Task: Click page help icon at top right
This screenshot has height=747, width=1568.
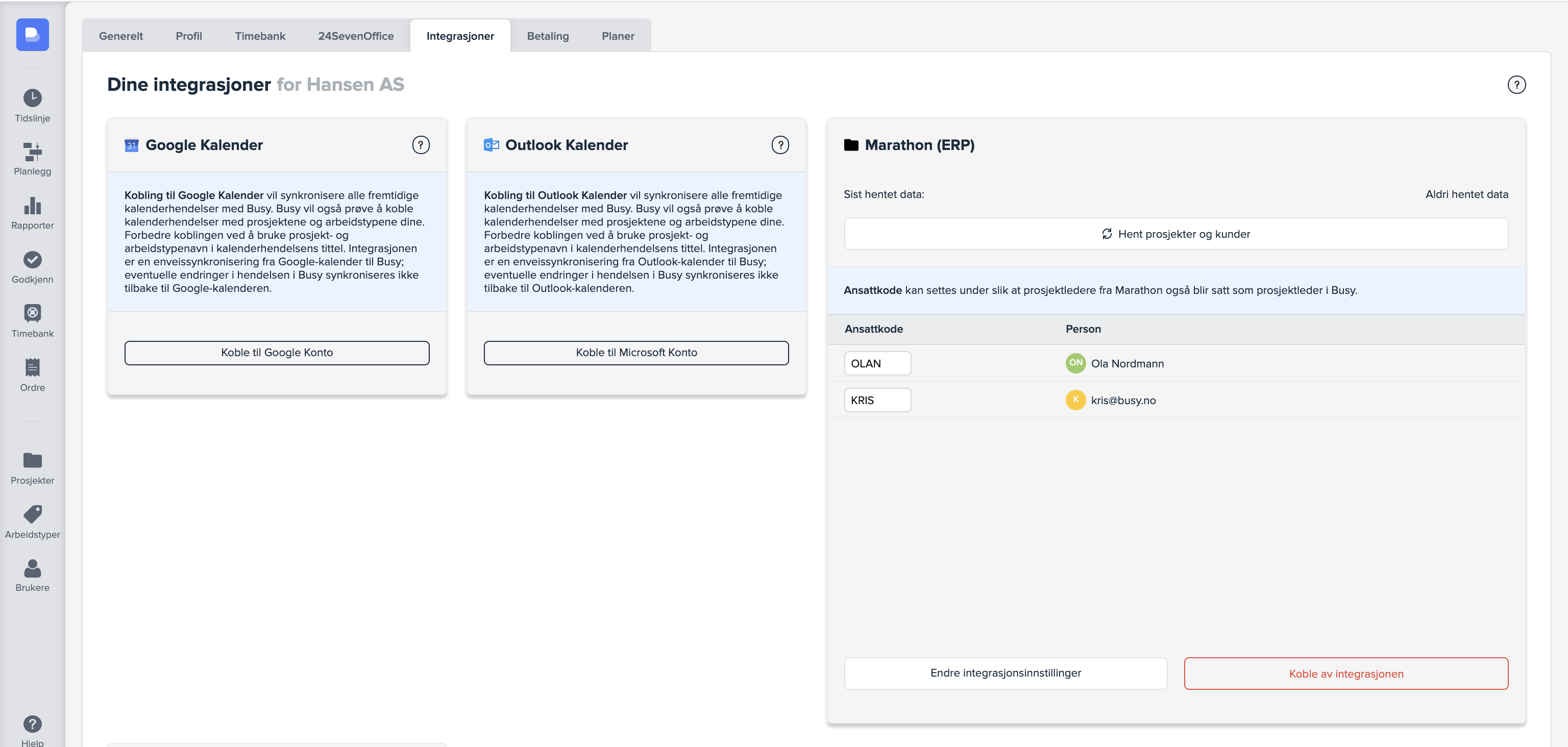Action: pos(1516,85)
